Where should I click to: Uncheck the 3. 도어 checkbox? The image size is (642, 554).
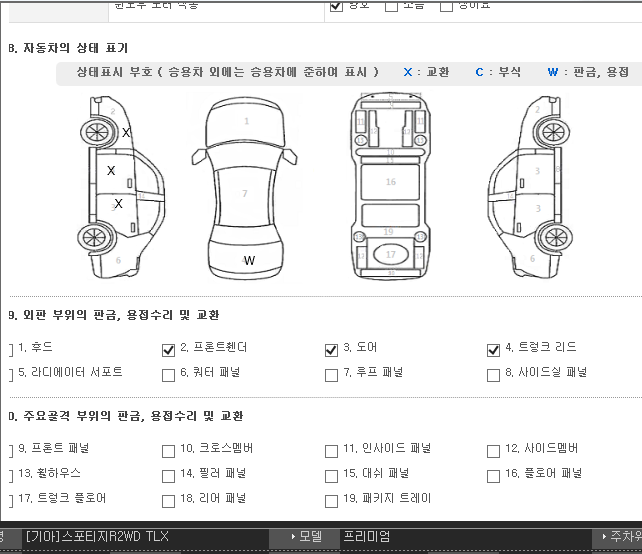pyautogui.click(x=331, y=350)
